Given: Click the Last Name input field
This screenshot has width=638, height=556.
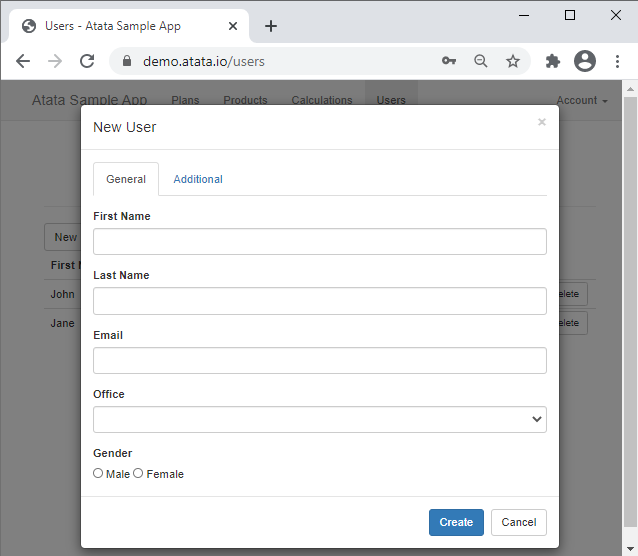Looking at the screenshot, I should click(x=320, y=301).
